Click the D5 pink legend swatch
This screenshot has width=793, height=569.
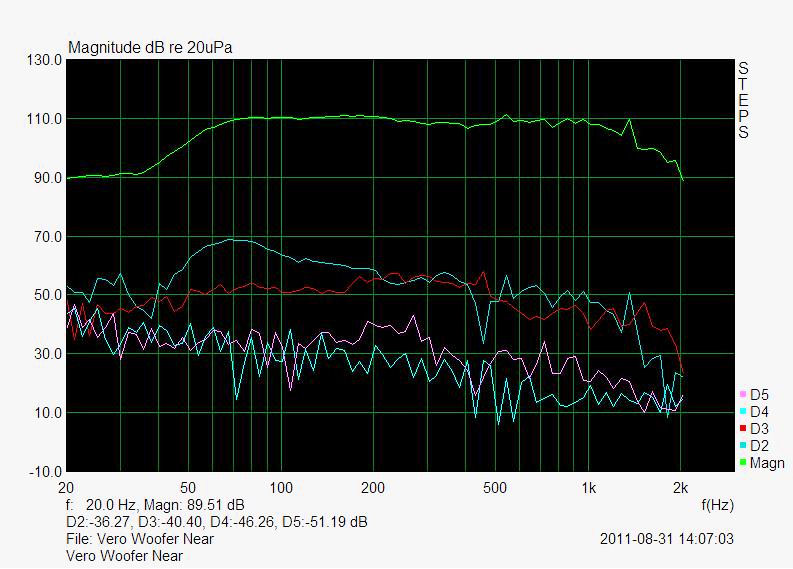[x=743, y=394]
